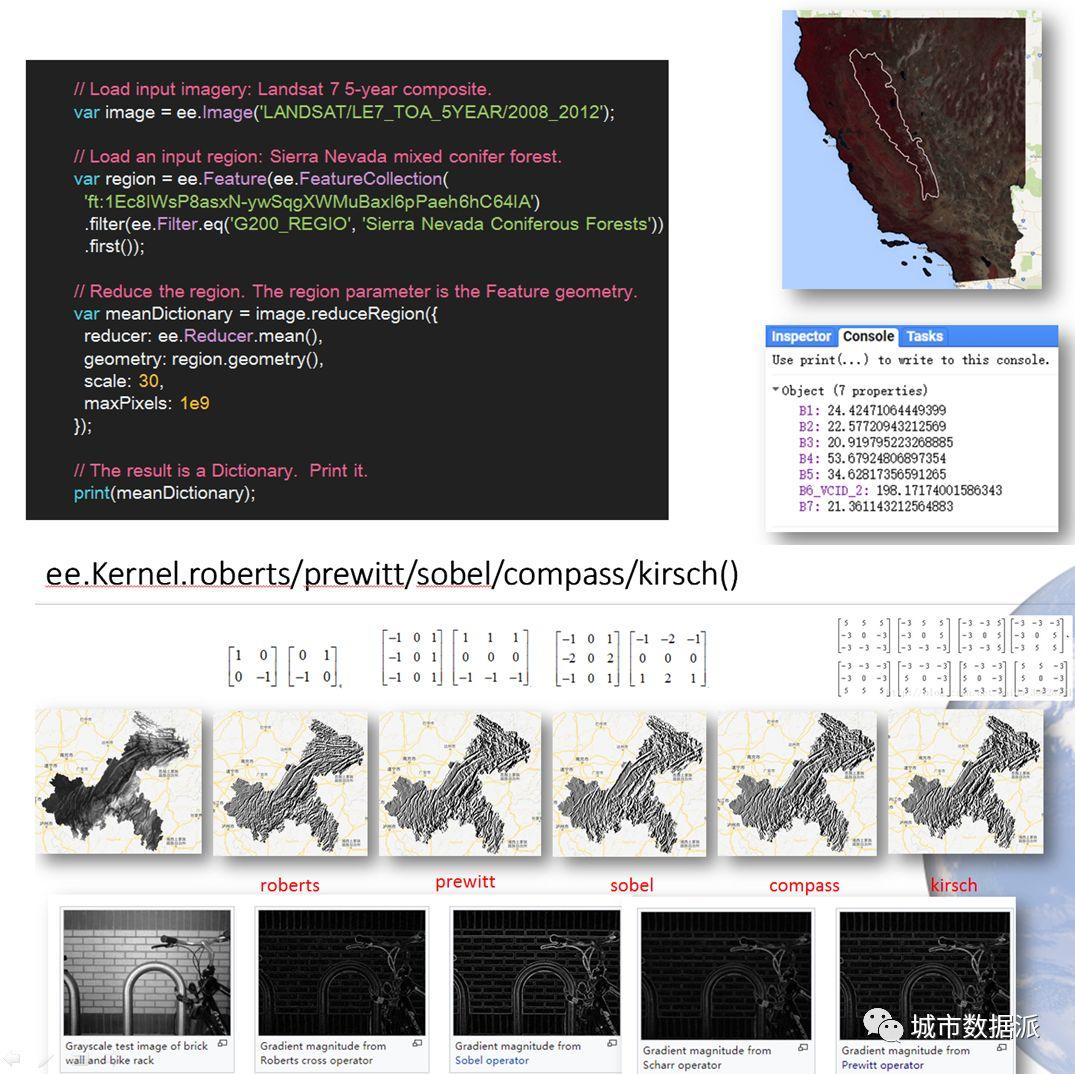Open the 'Sobel operator' link
This screenshot has width=1075, height=1074.
point(492,1060)
